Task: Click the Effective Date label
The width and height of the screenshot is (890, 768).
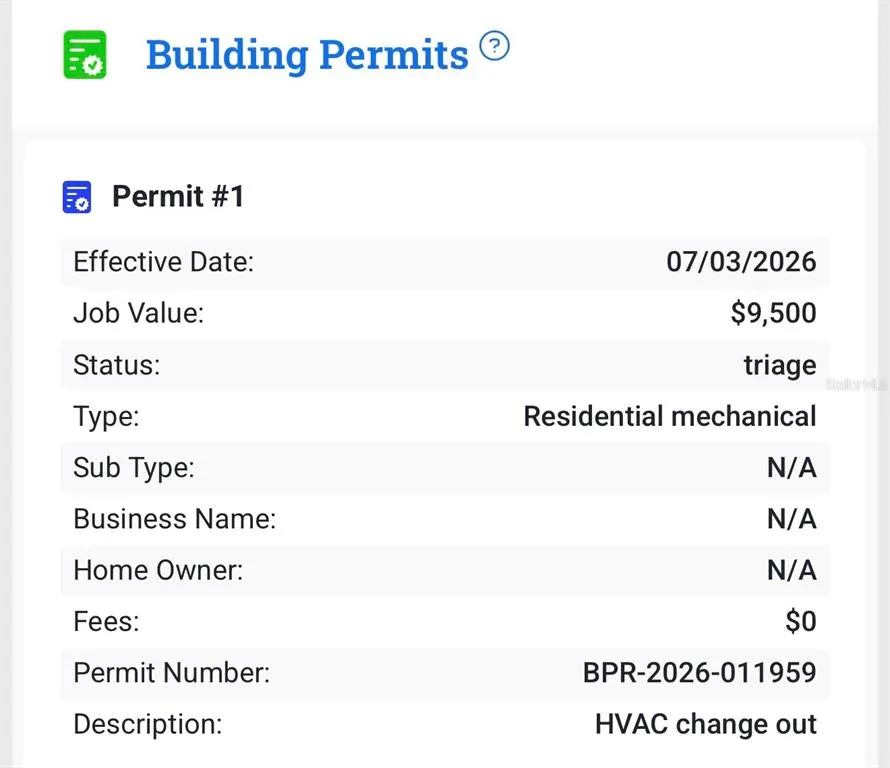Action: [163, 262]
